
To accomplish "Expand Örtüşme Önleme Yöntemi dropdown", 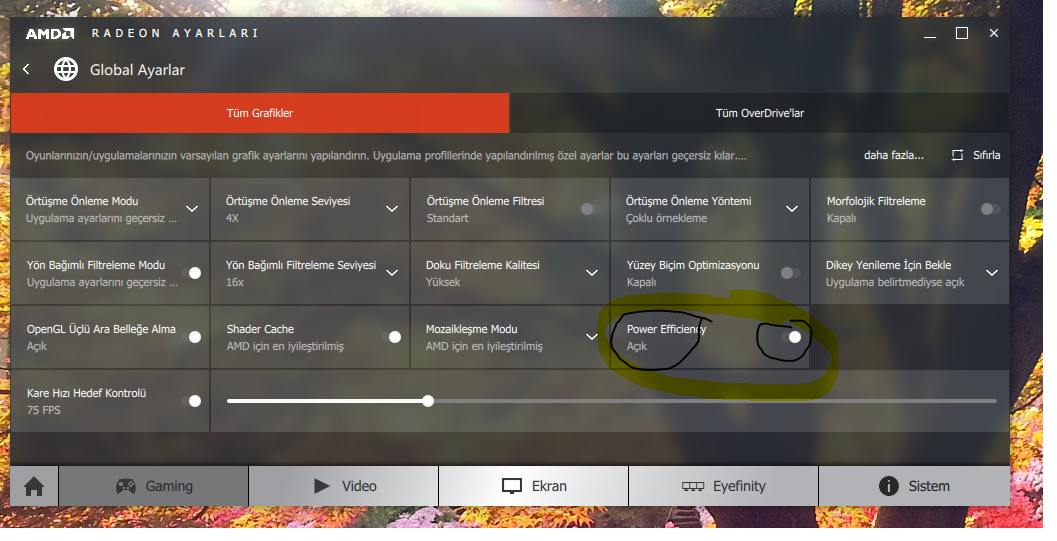I will click(792, 209).
